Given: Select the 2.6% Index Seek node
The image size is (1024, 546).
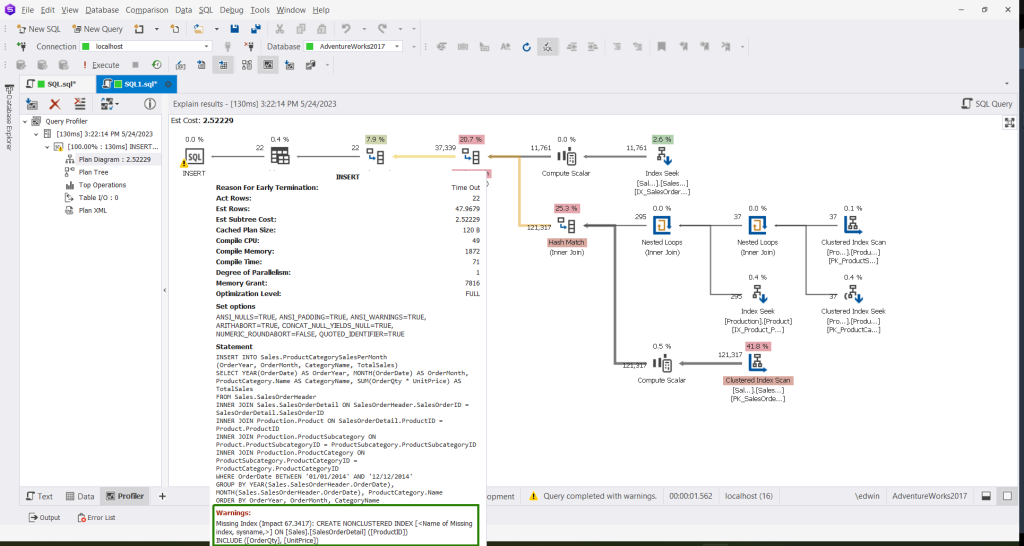Looking at the screenshot, I should pyautogui.click(x=662, y=157).
